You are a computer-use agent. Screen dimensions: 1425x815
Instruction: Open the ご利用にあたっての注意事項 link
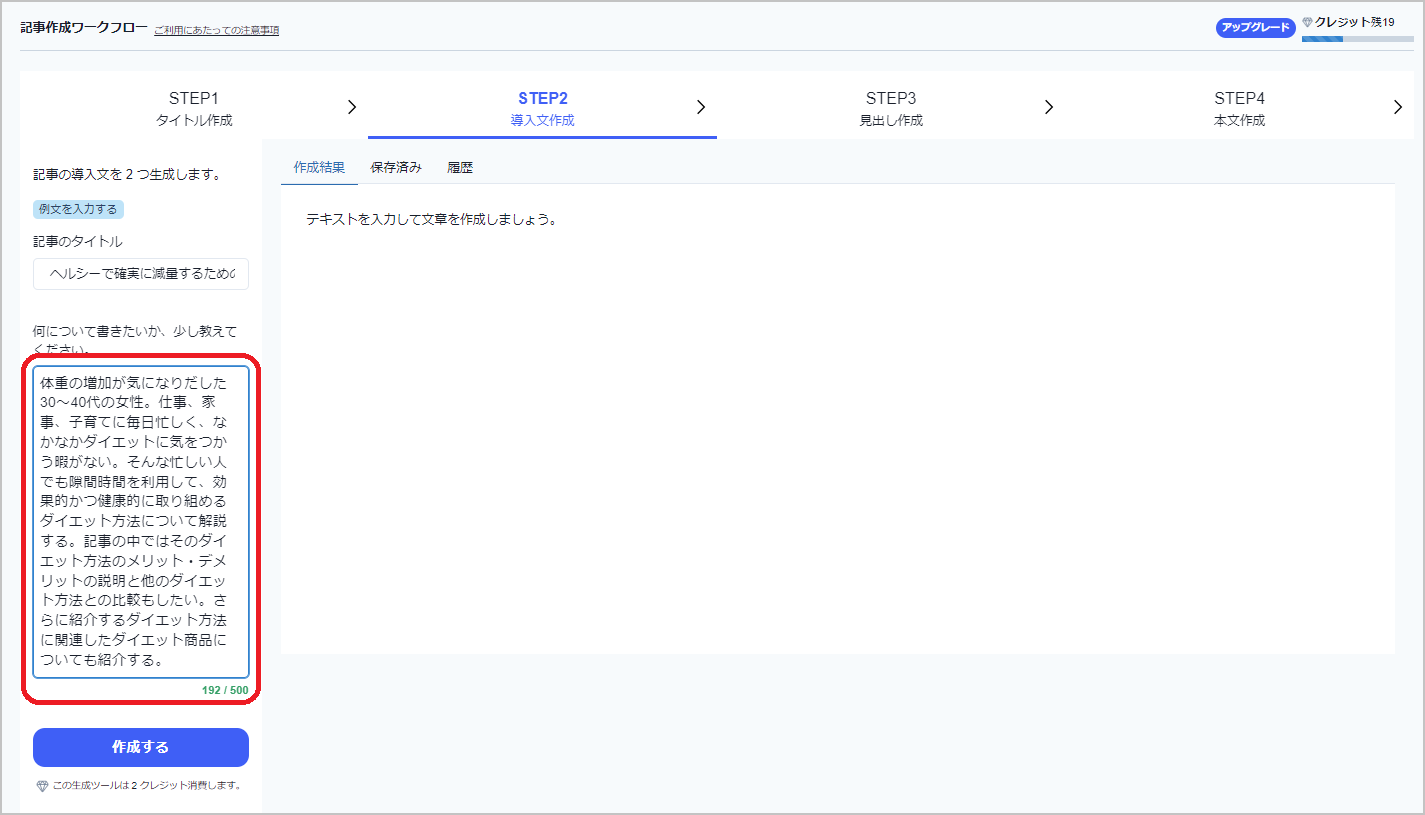[216, 30]
